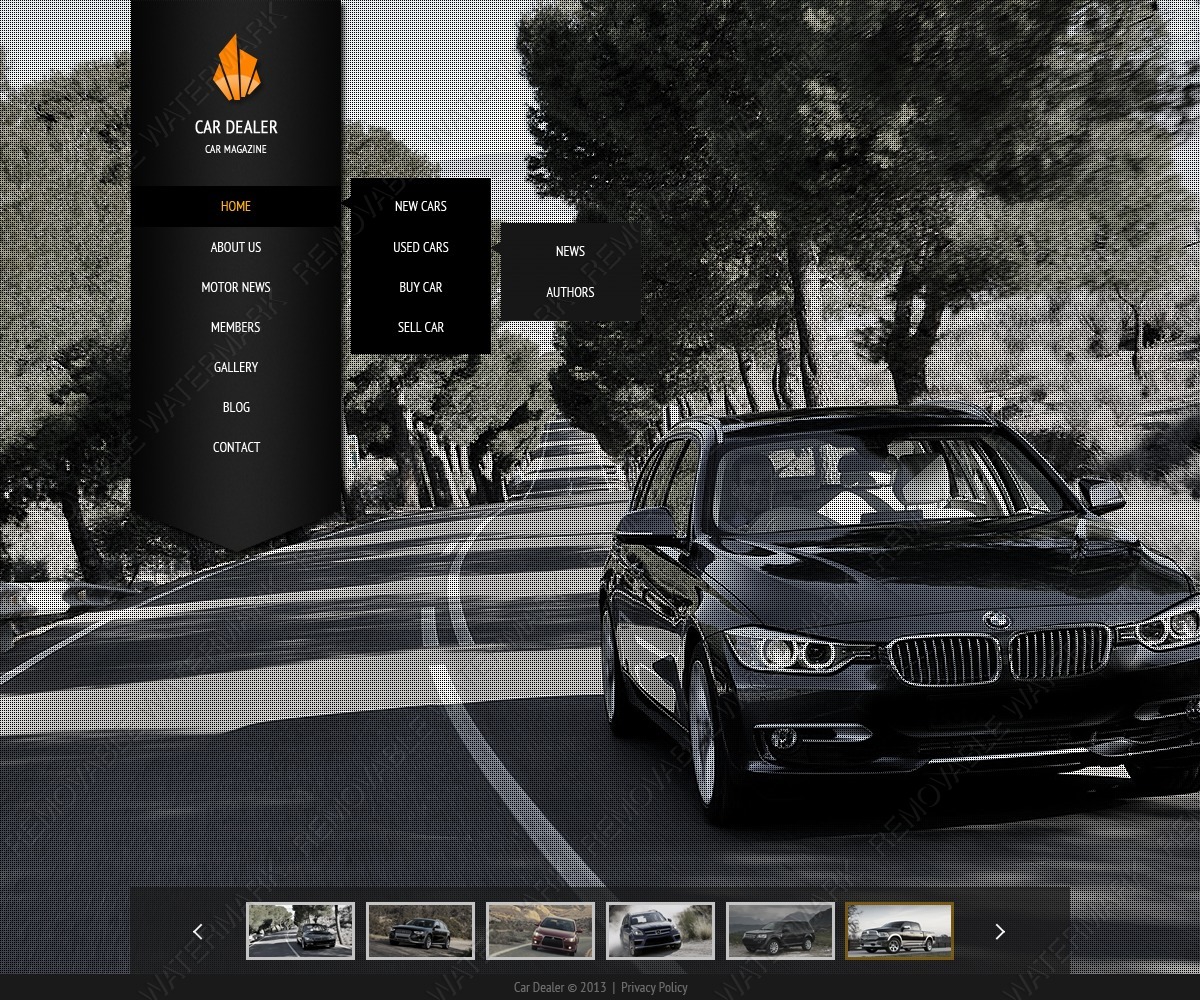Viewport: 1200px width, 1000px height.
Task: Select Buy Car submenu item
Action: 421,287
